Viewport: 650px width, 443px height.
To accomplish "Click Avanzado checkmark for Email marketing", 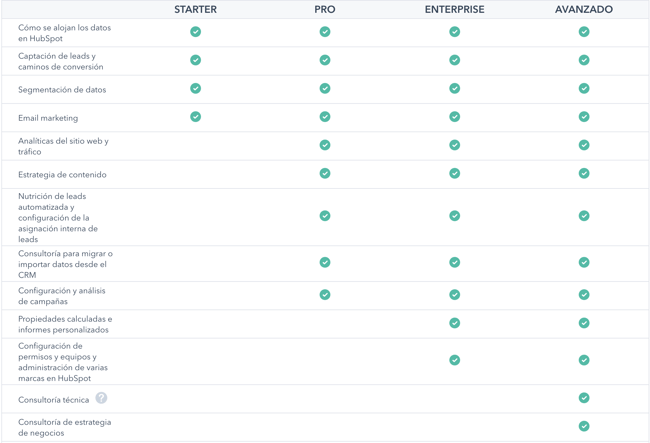I will coord(584,117).
